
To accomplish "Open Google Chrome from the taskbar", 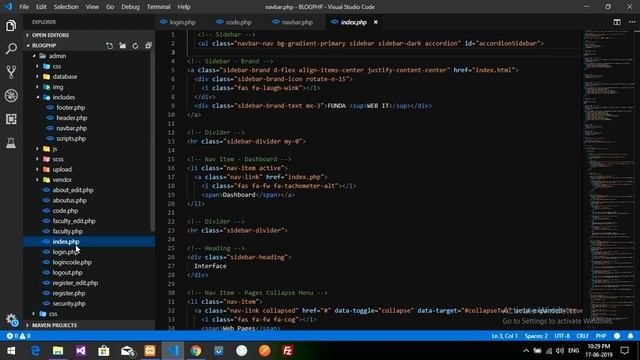I will click(196, 351).
